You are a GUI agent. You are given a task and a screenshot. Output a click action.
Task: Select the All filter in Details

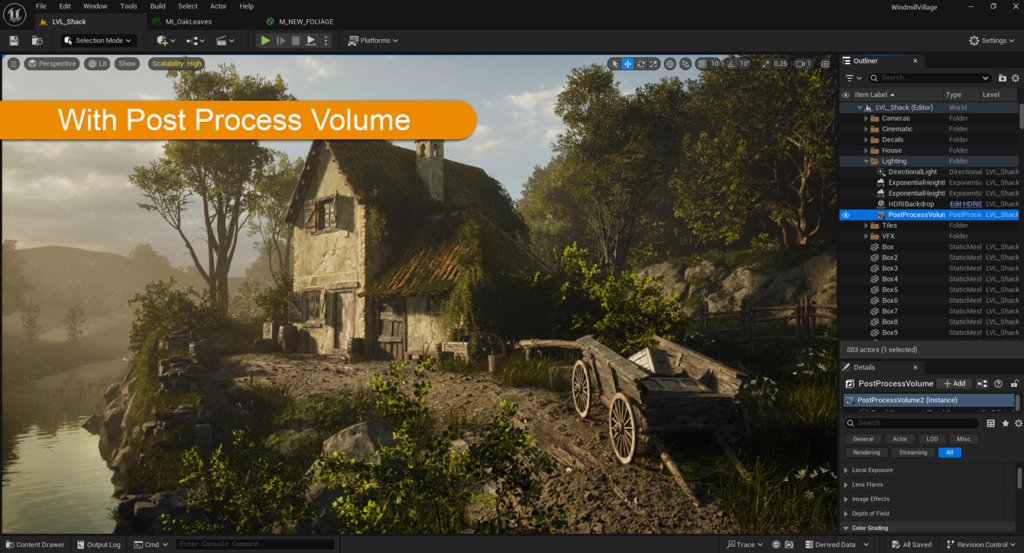(x=950, y=452)
